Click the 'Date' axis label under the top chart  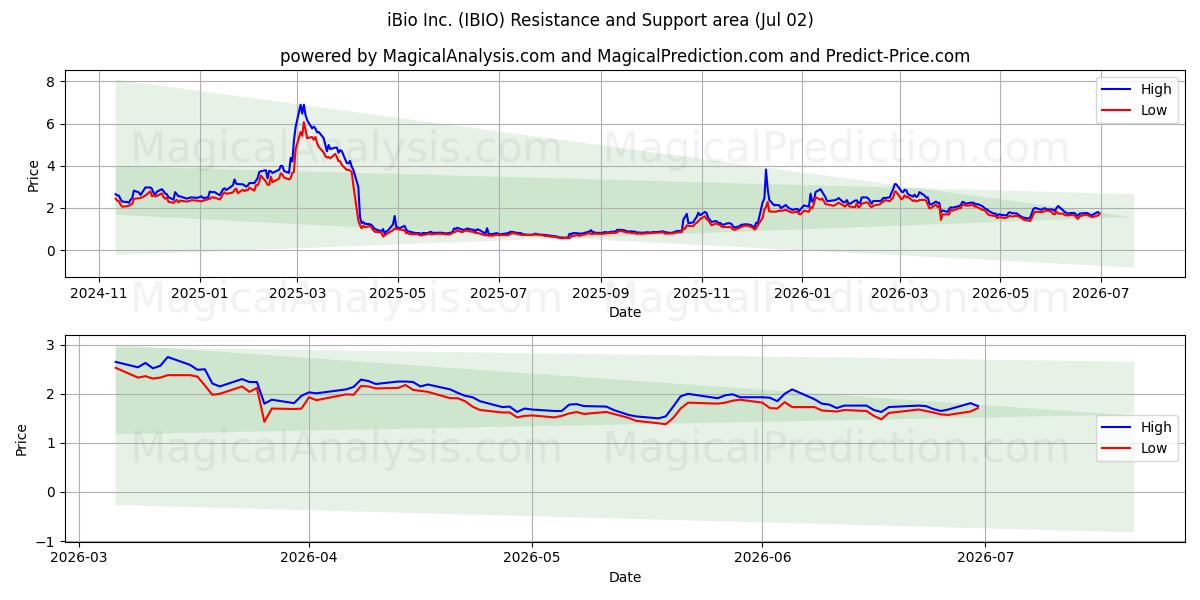625,312
